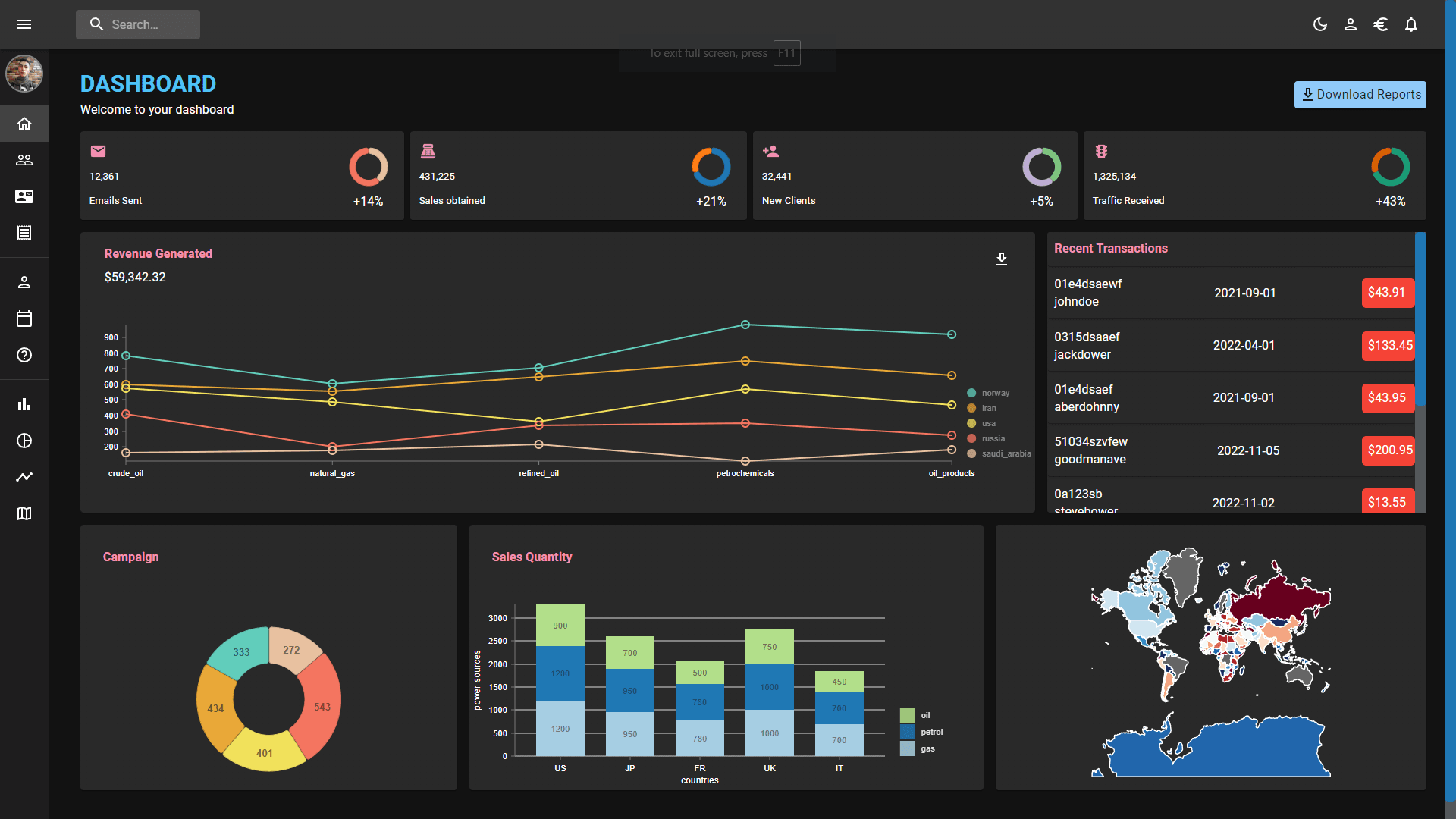This screenshot has width=1456, height=819.
Task: Select the bar chart icon in the sidebar
Action: click(x=24, y=404)
